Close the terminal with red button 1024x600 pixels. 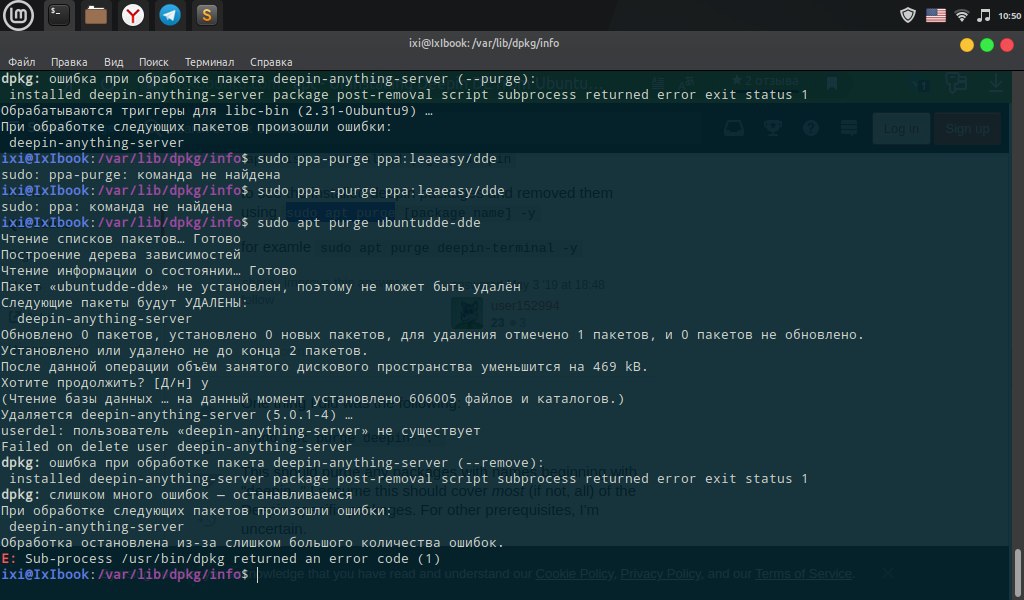(1007, 44)
